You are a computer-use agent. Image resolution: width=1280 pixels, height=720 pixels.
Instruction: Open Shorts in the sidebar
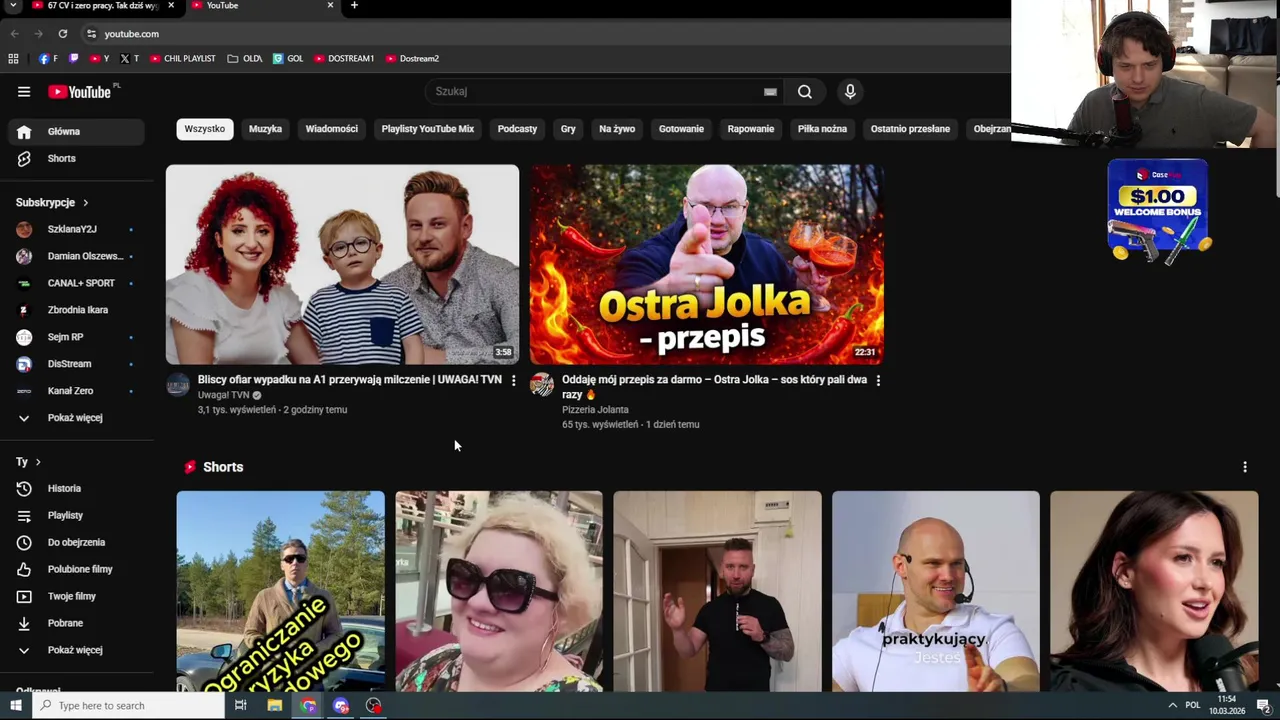pos(76,159)
